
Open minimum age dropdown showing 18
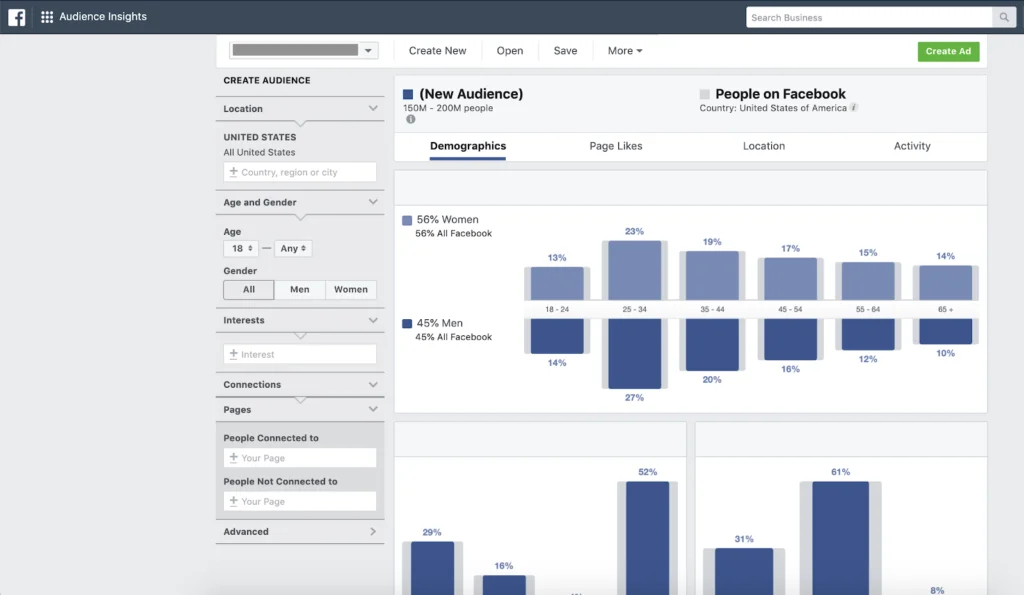(241, 248)
